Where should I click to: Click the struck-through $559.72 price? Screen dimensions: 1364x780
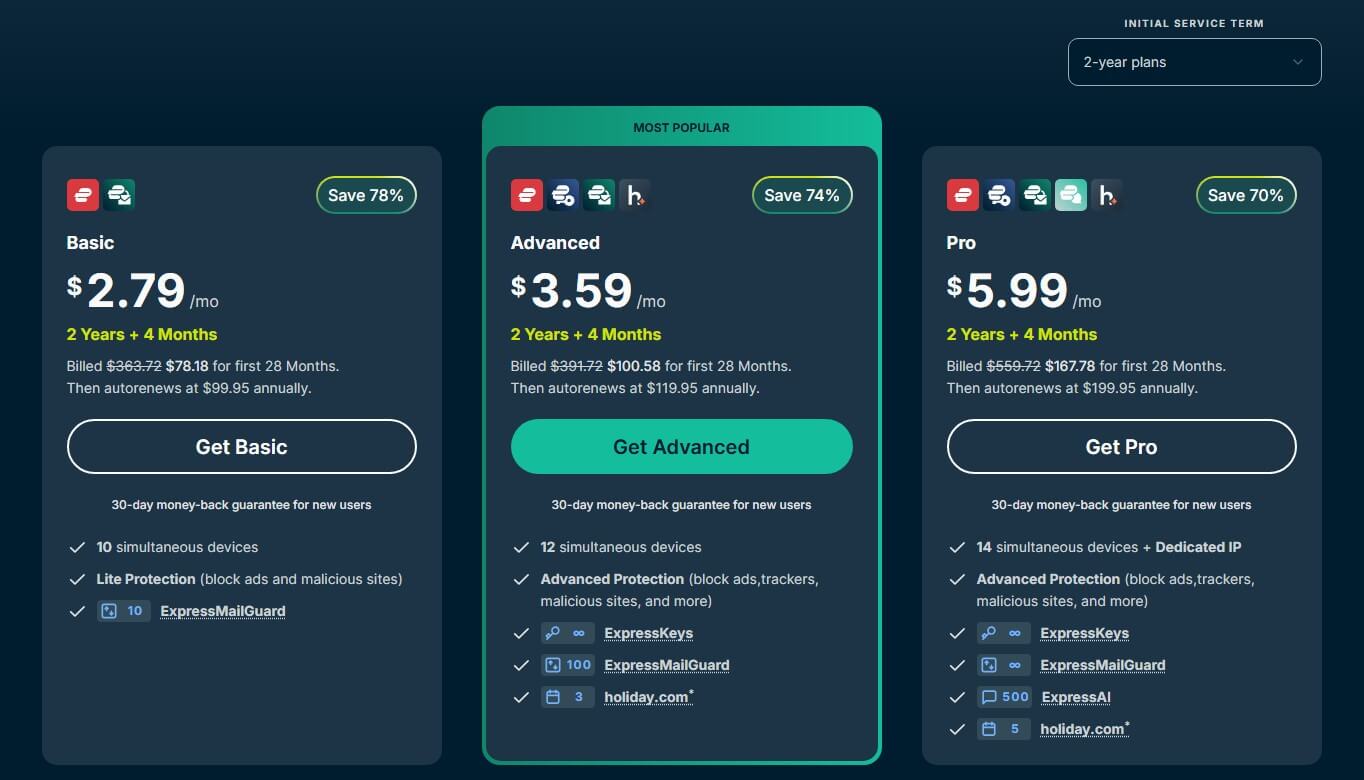click(x=1014, y=366)
